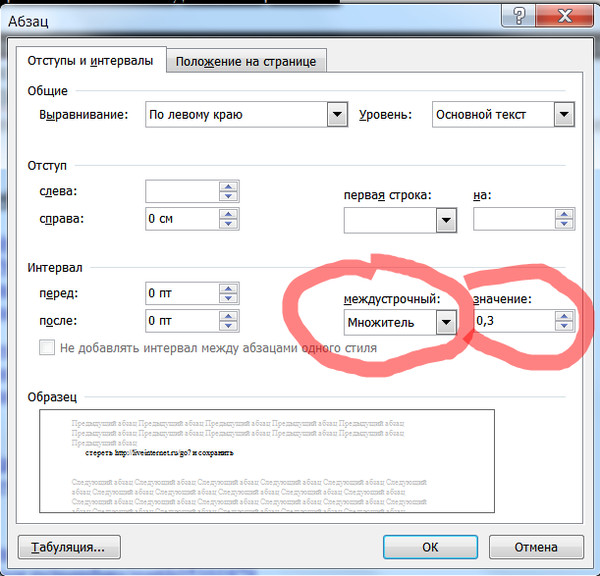Decrease the значение multiplier value
The image size is (600, 576).
[564, 326]
